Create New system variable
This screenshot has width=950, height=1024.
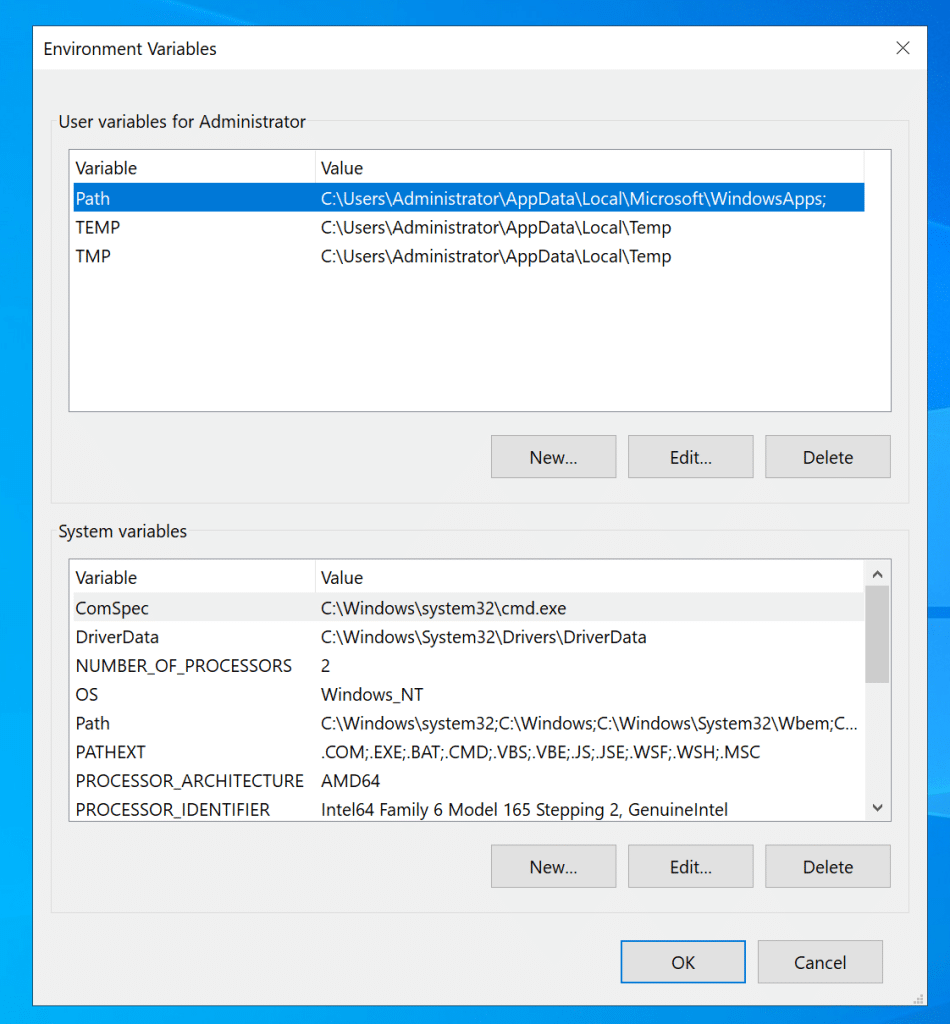pos(553,867)
